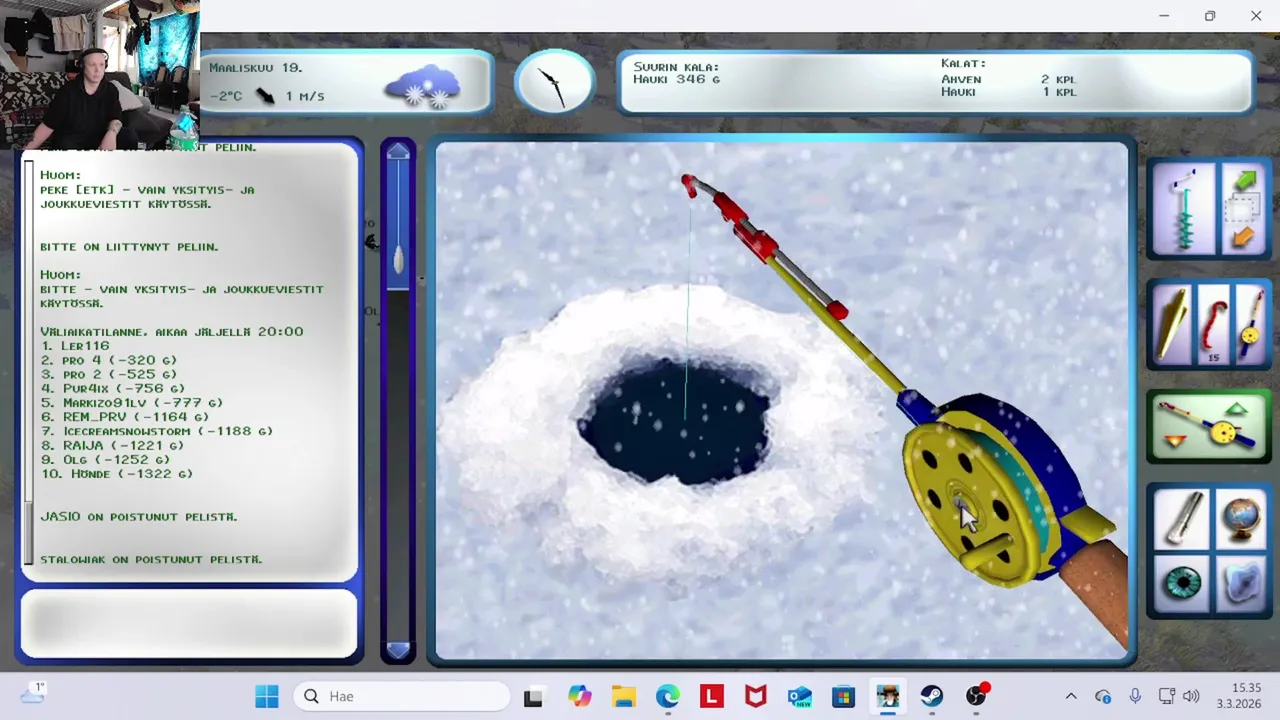
Task: Click the "Maaliskuu 19." date text
Action: point(256,67)
